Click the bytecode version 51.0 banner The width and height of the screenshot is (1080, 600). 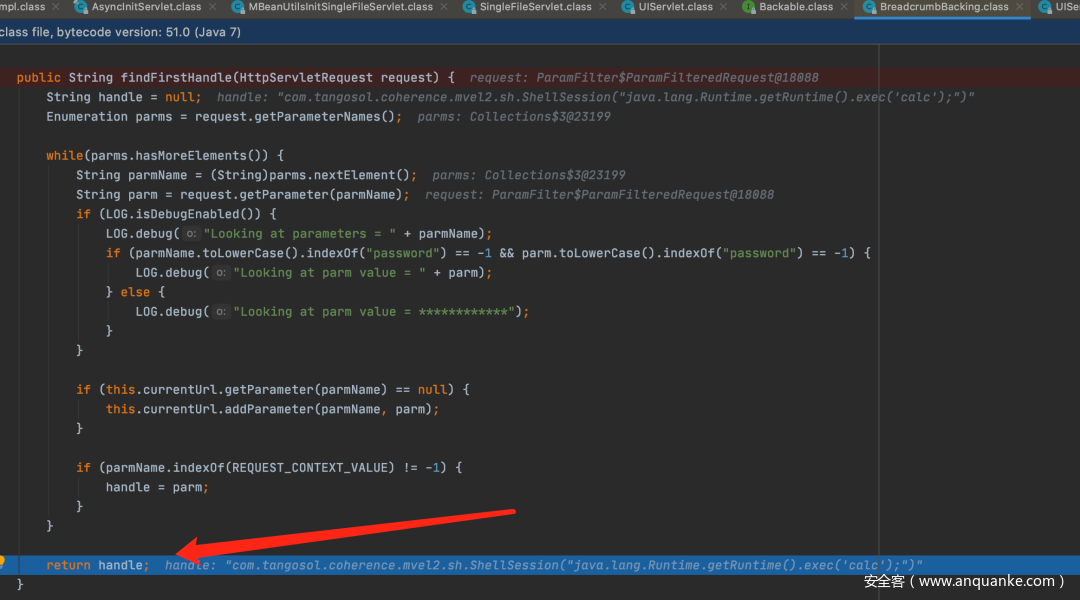[x=120, y=32]
